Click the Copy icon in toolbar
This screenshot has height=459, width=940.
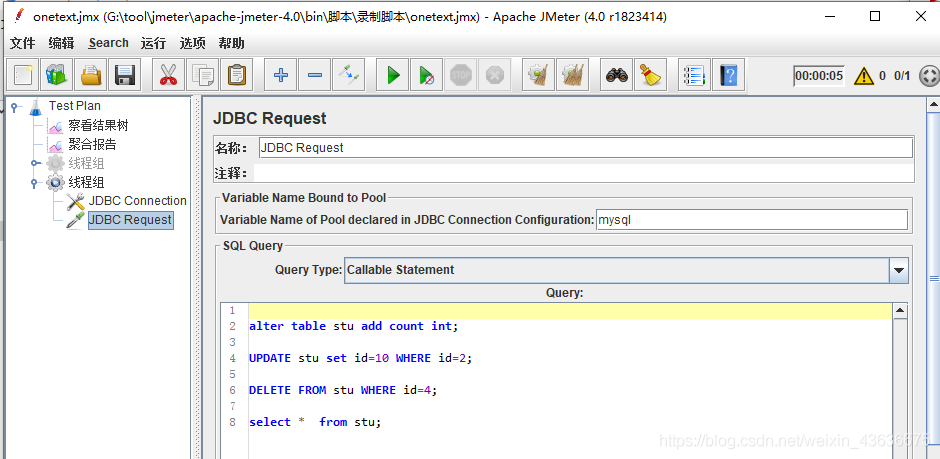click(203, 76)
